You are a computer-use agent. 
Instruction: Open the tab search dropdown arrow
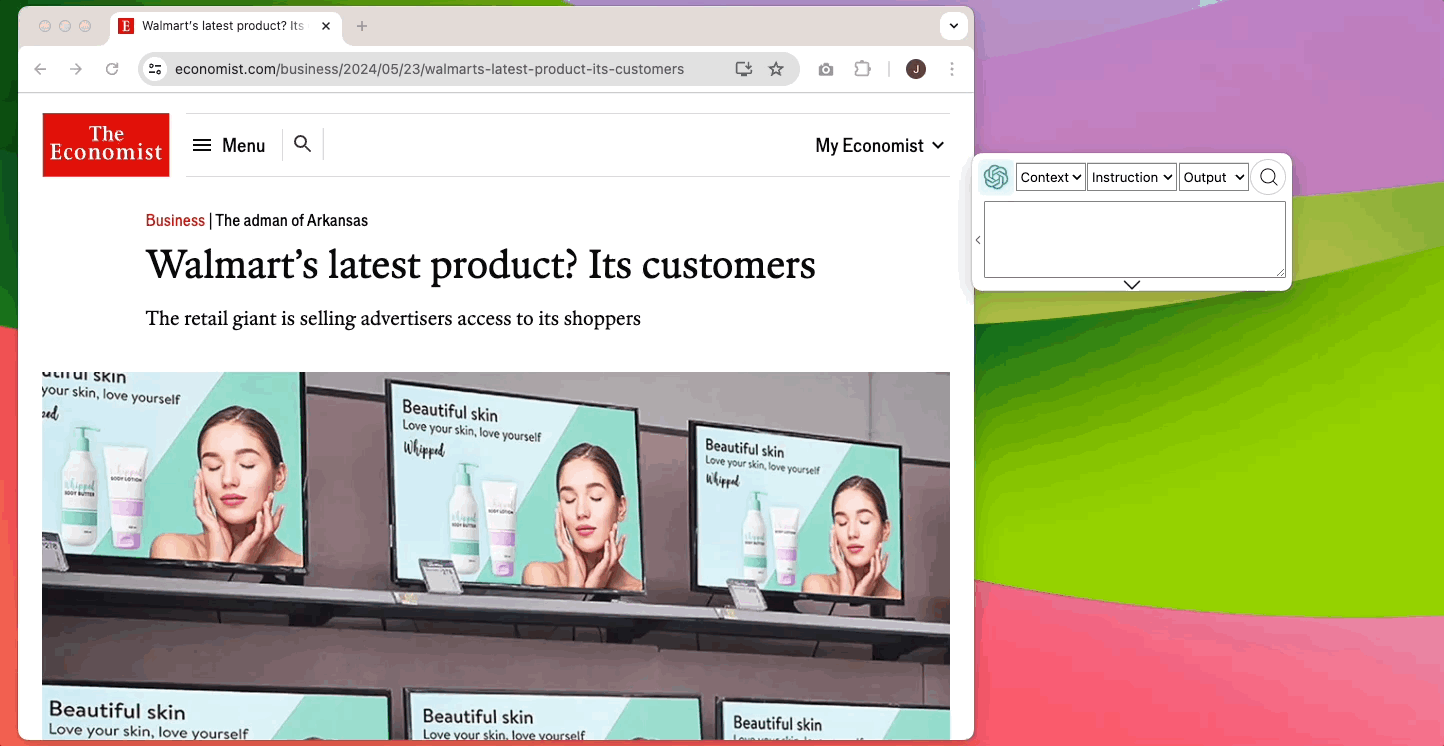tap(953, 26)
